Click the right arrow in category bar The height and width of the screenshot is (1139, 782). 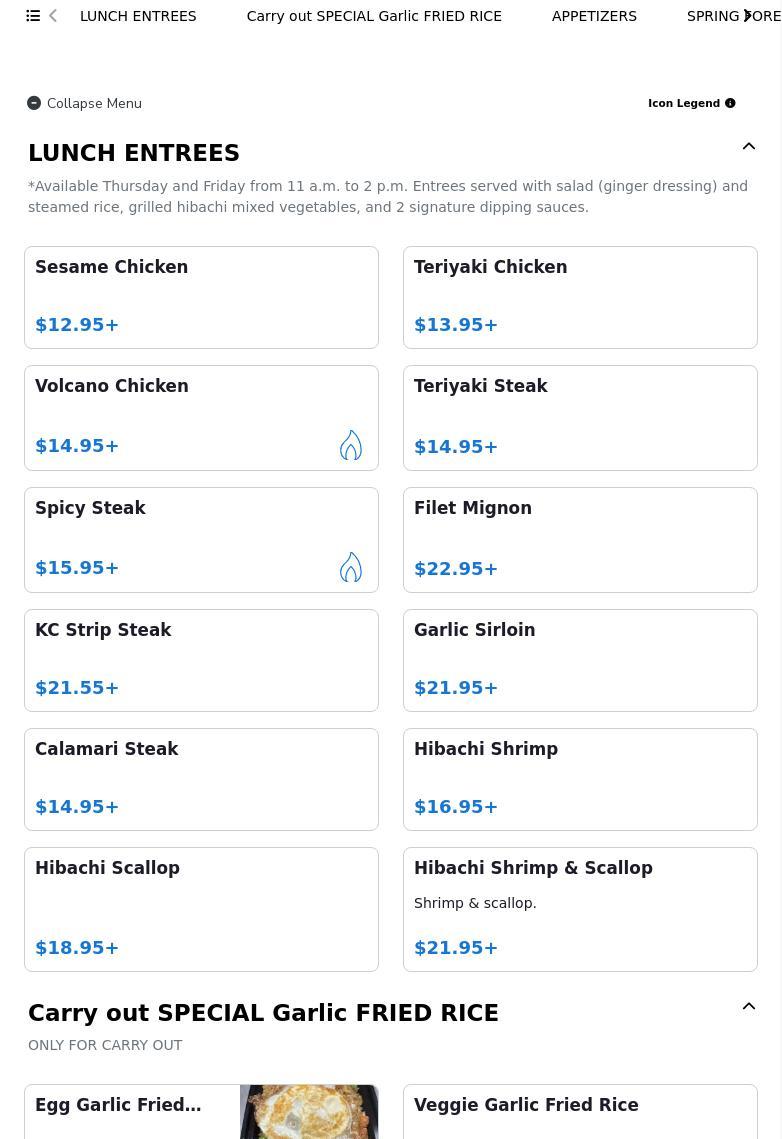747,16
